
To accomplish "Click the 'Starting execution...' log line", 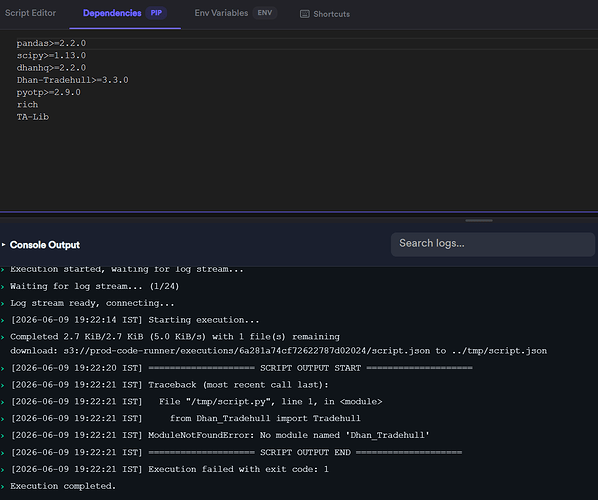I will coord(135,320).
